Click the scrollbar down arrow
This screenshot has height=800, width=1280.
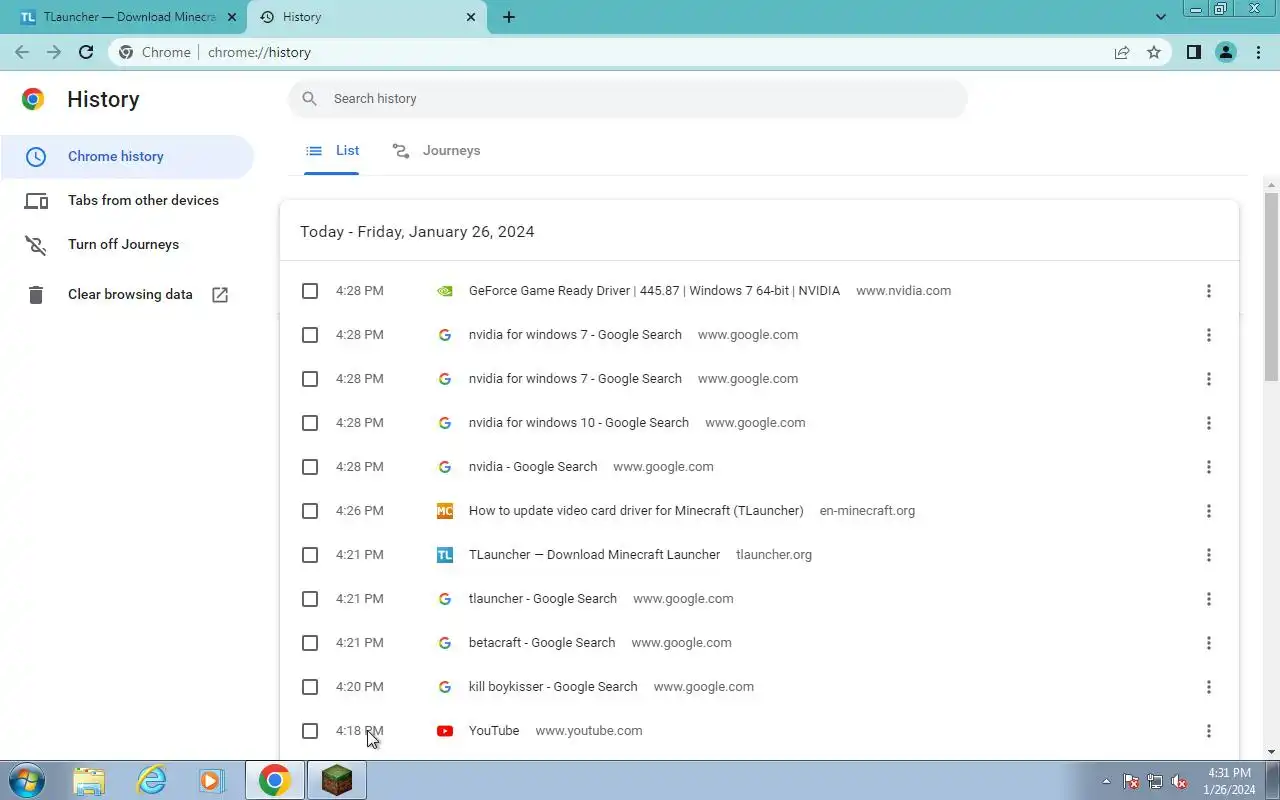click(1271, 752)
